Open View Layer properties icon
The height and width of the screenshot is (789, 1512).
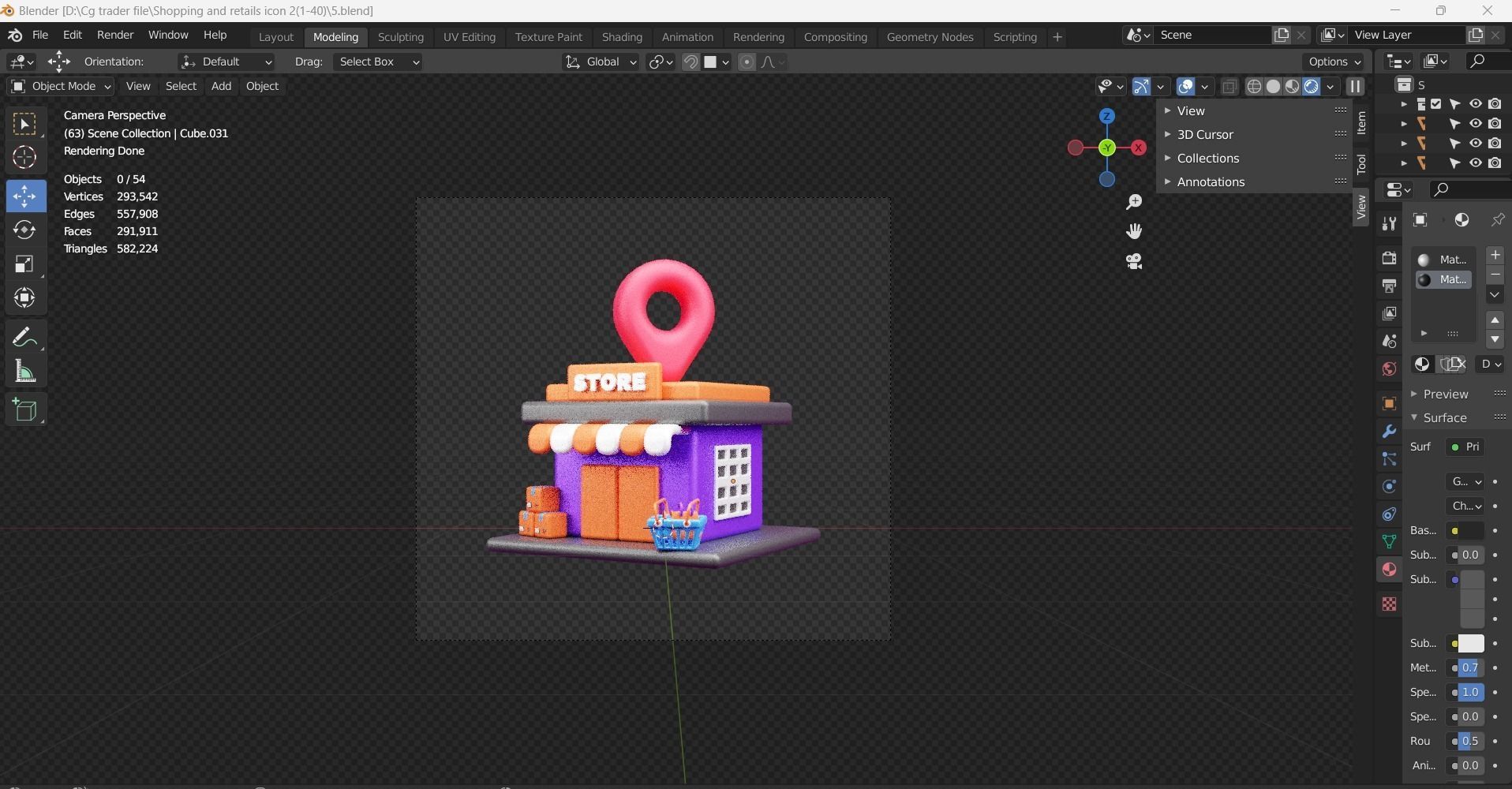coord(1389,313)
